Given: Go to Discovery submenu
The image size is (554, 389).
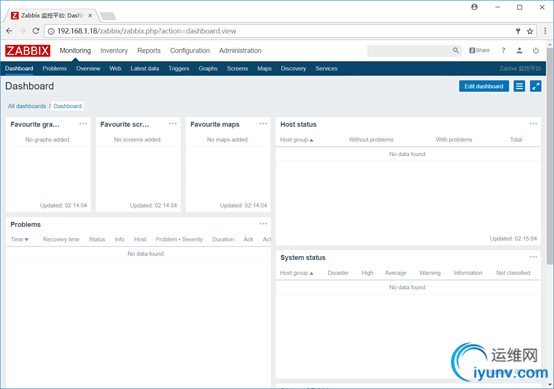Looking at the screenshot, I should click(x=293, y=69).
